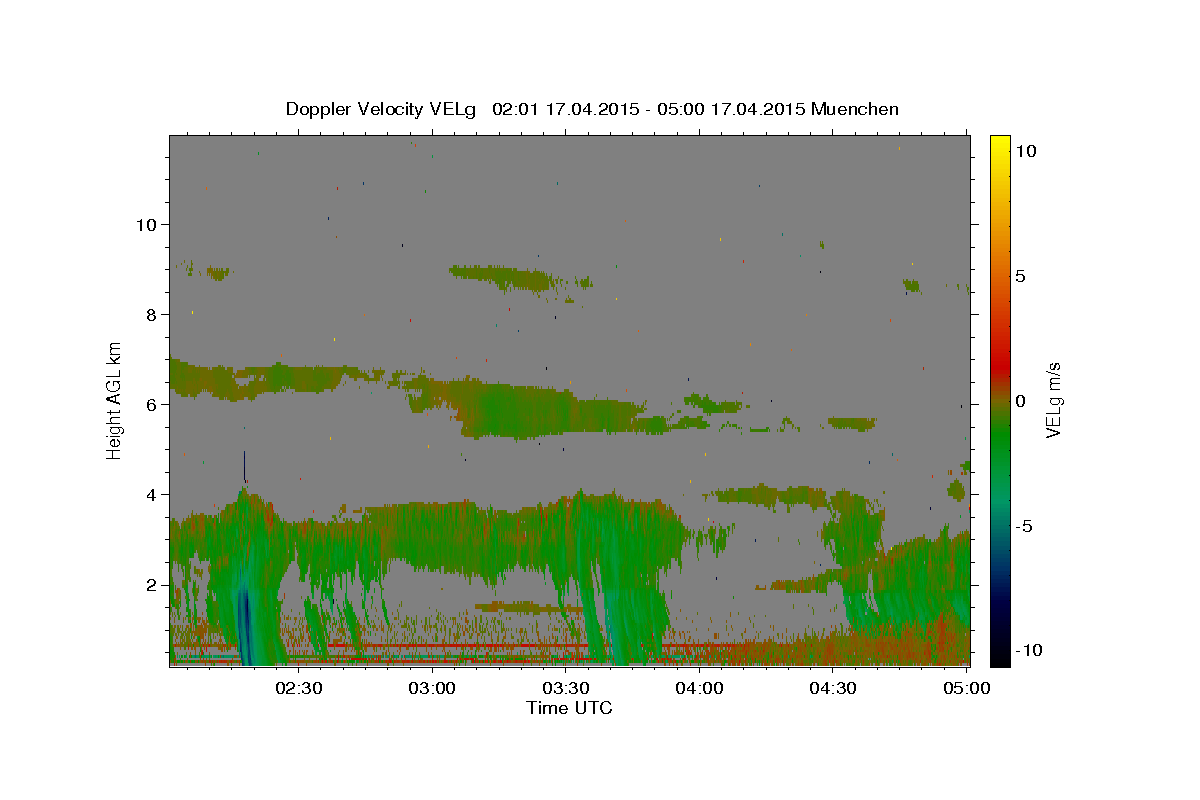This screenshot has width=1200, height=800.
Task: Click the height axis label 4
Action: click(151, 494)
